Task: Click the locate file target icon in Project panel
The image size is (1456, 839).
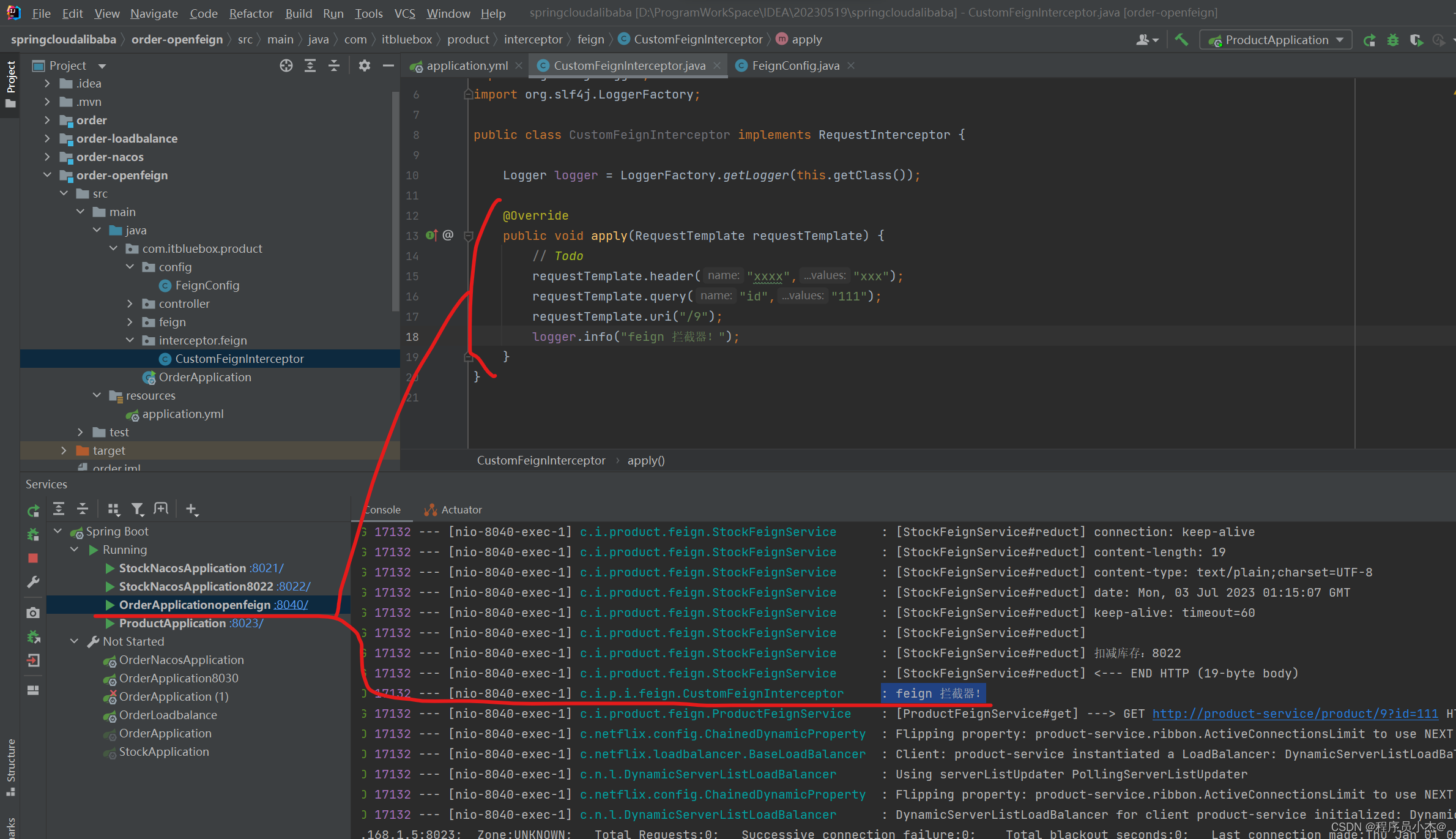Action: tap(286, 65)
